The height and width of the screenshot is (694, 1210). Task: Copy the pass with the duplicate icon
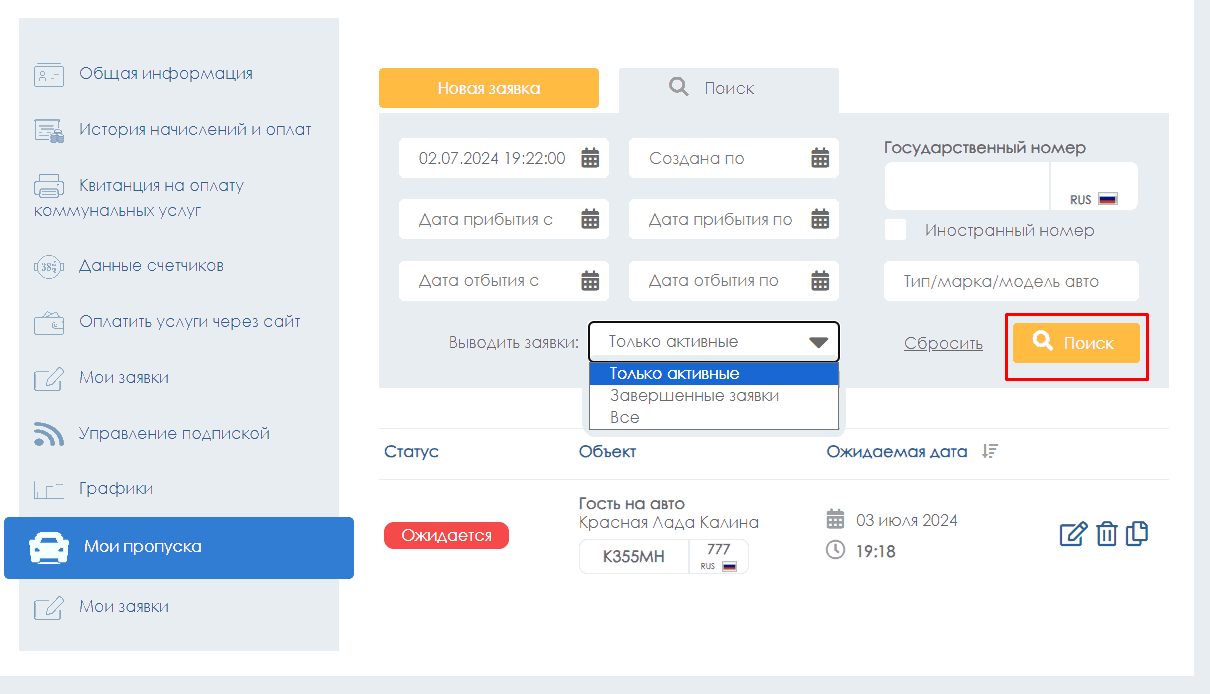(x=1137, y=534)
